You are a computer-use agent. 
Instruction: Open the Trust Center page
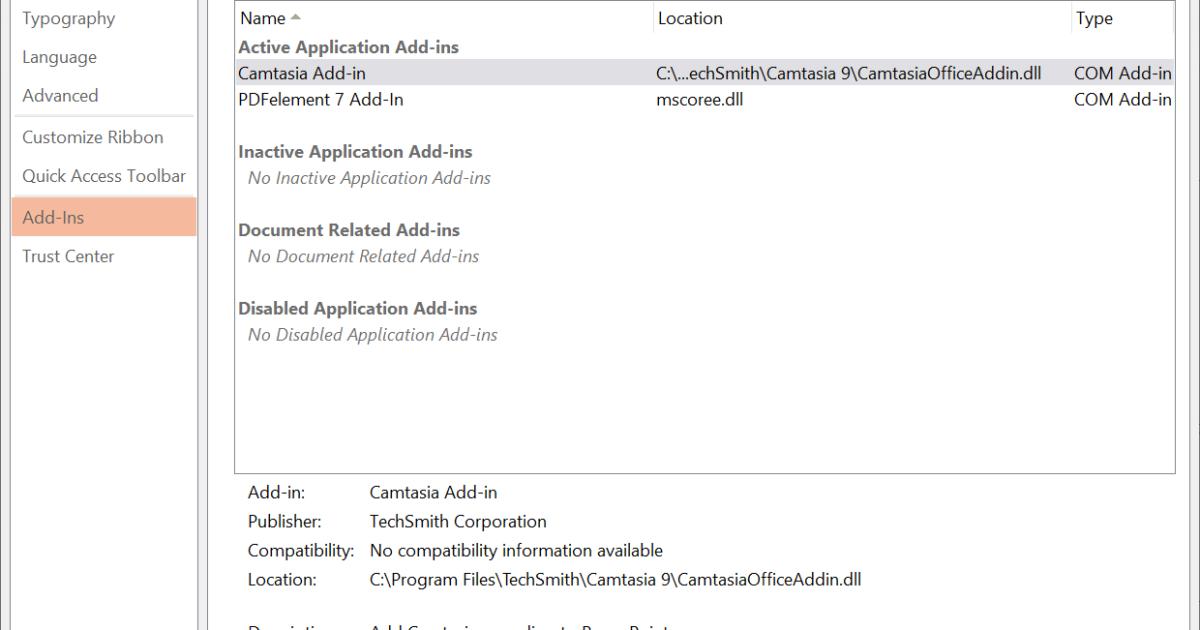68,256
